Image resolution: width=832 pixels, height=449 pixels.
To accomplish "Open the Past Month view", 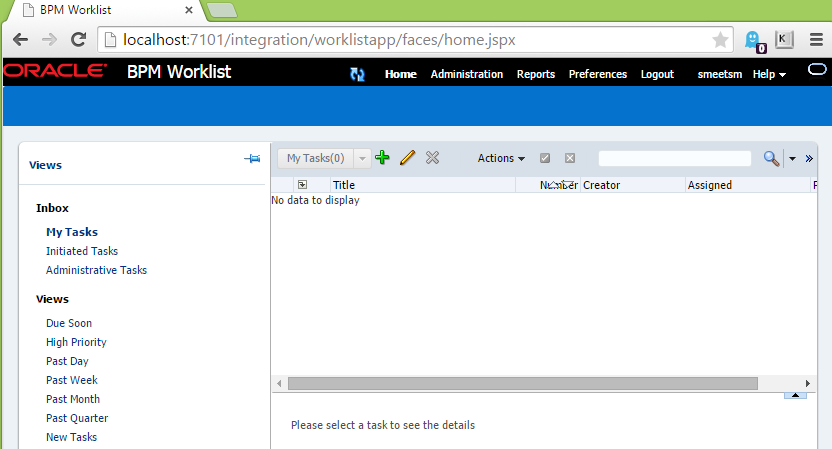I will pyautogui.click(x=73, y=399).
